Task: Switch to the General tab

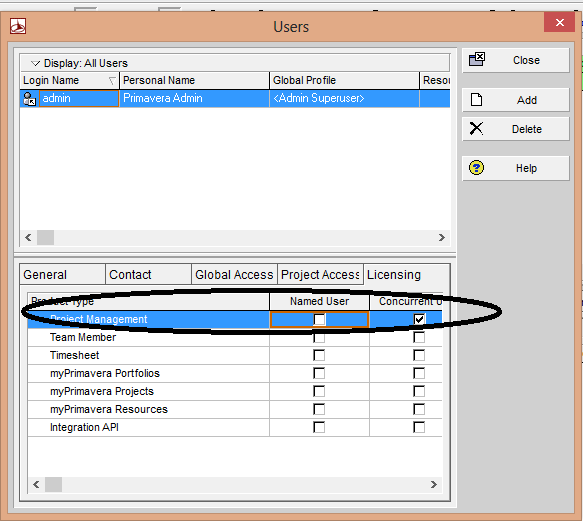Action: [62, 274]
